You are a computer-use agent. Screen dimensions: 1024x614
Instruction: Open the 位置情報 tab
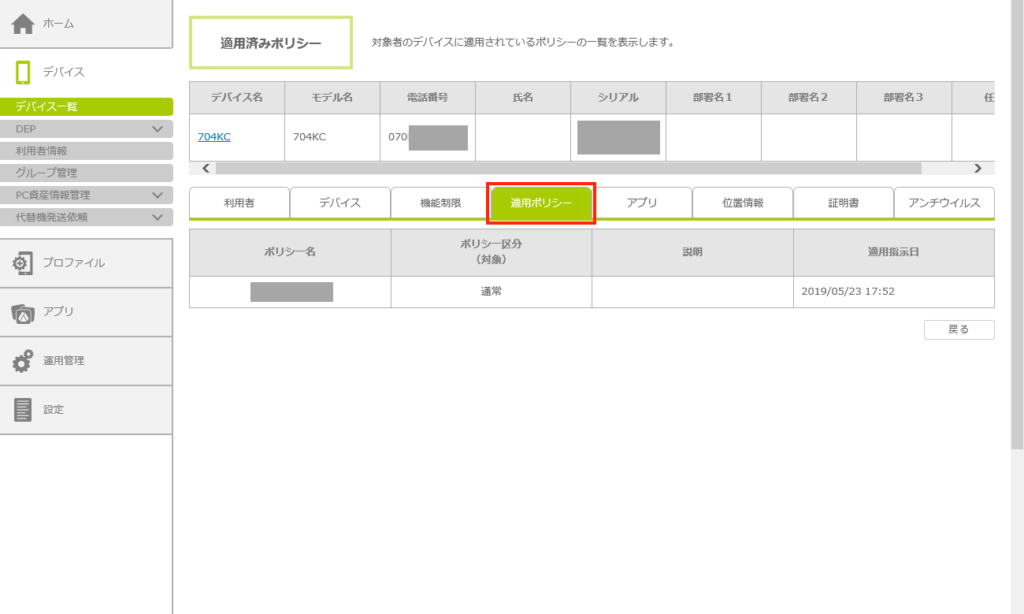point(742,203)
